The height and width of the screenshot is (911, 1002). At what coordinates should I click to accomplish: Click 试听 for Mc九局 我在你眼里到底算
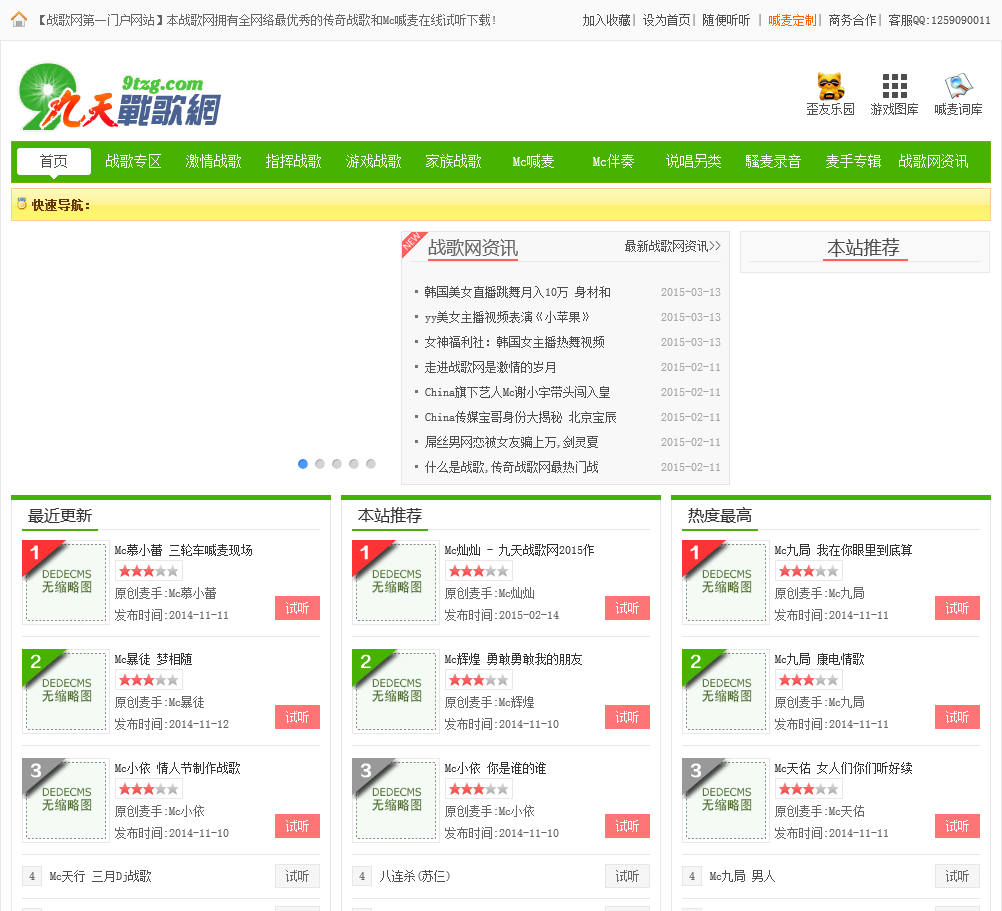(957, 608)
